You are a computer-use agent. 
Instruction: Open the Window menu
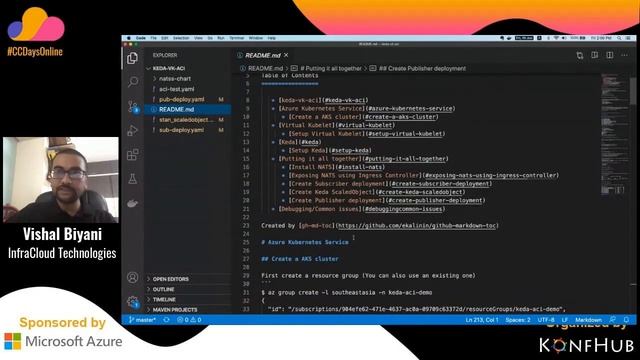256,38
